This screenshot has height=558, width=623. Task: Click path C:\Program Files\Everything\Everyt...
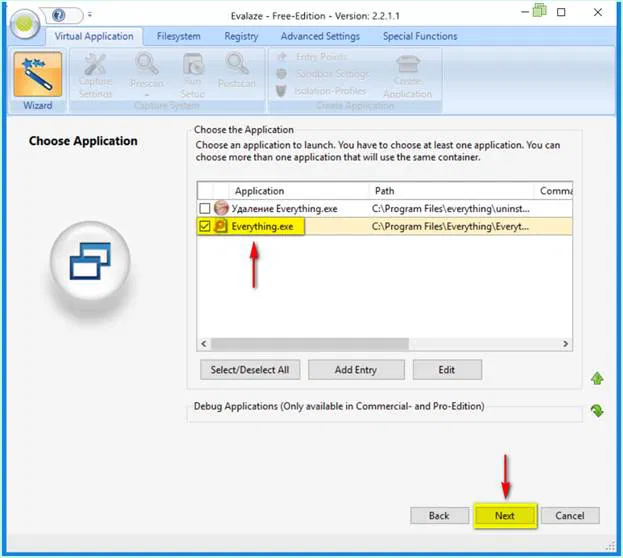[451, 227]
